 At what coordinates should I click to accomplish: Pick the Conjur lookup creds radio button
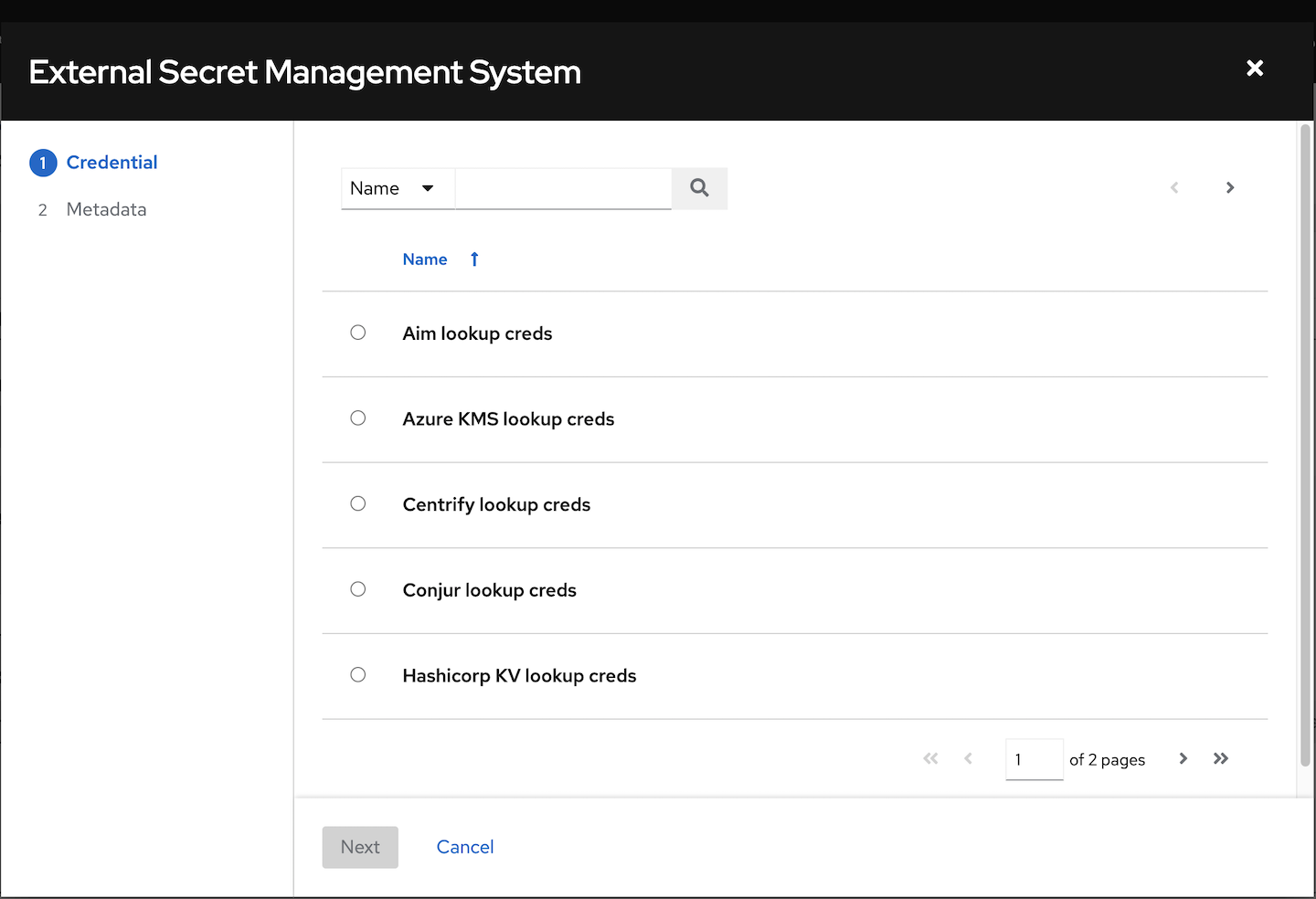click(358, 589)
